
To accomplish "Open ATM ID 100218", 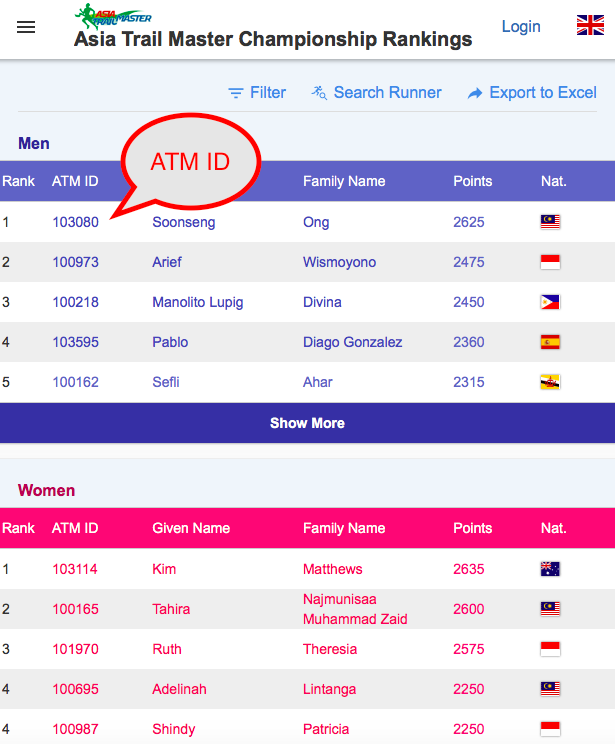I will 75,302.
